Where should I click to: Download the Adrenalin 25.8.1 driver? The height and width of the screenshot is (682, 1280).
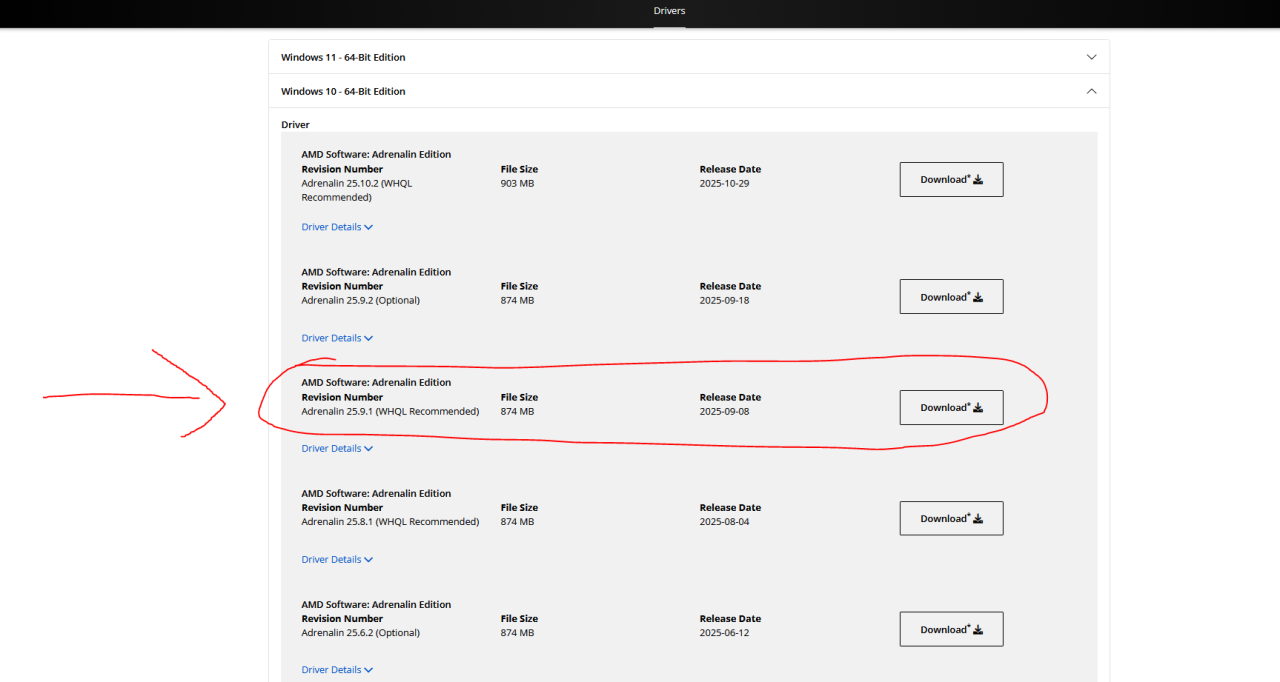click(x=951, y=519)
